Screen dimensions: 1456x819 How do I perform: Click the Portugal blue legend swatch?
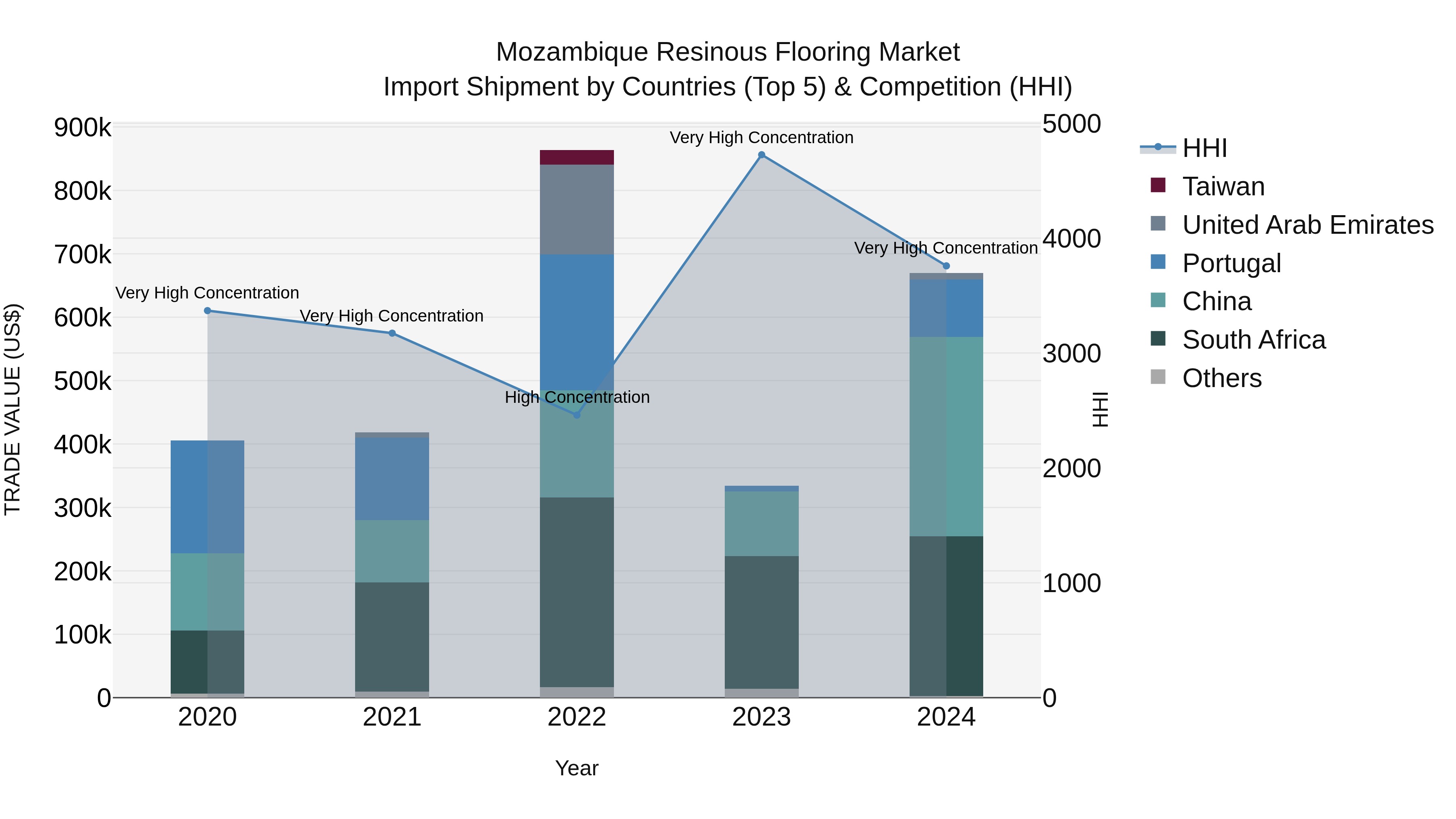1158,262
